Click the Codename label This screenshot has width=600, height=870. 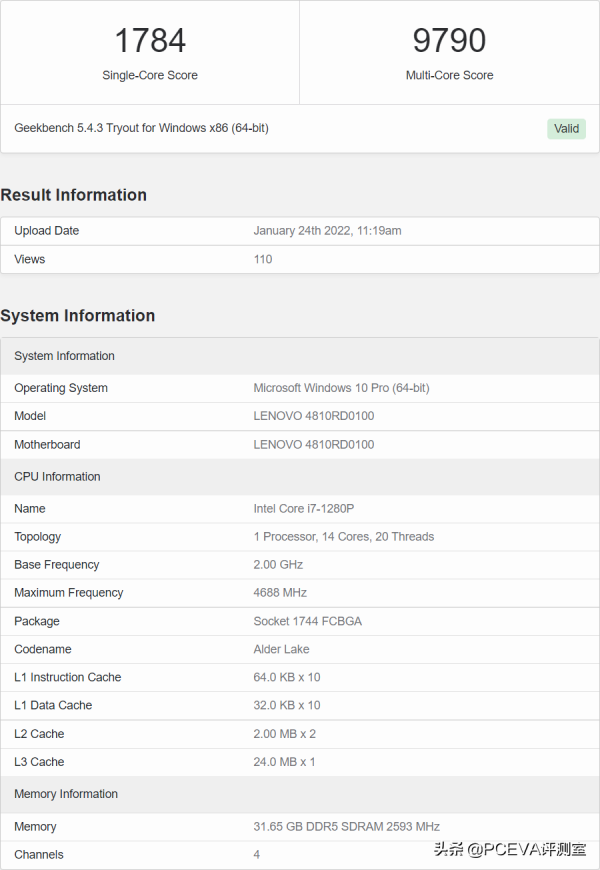point(43,649)
